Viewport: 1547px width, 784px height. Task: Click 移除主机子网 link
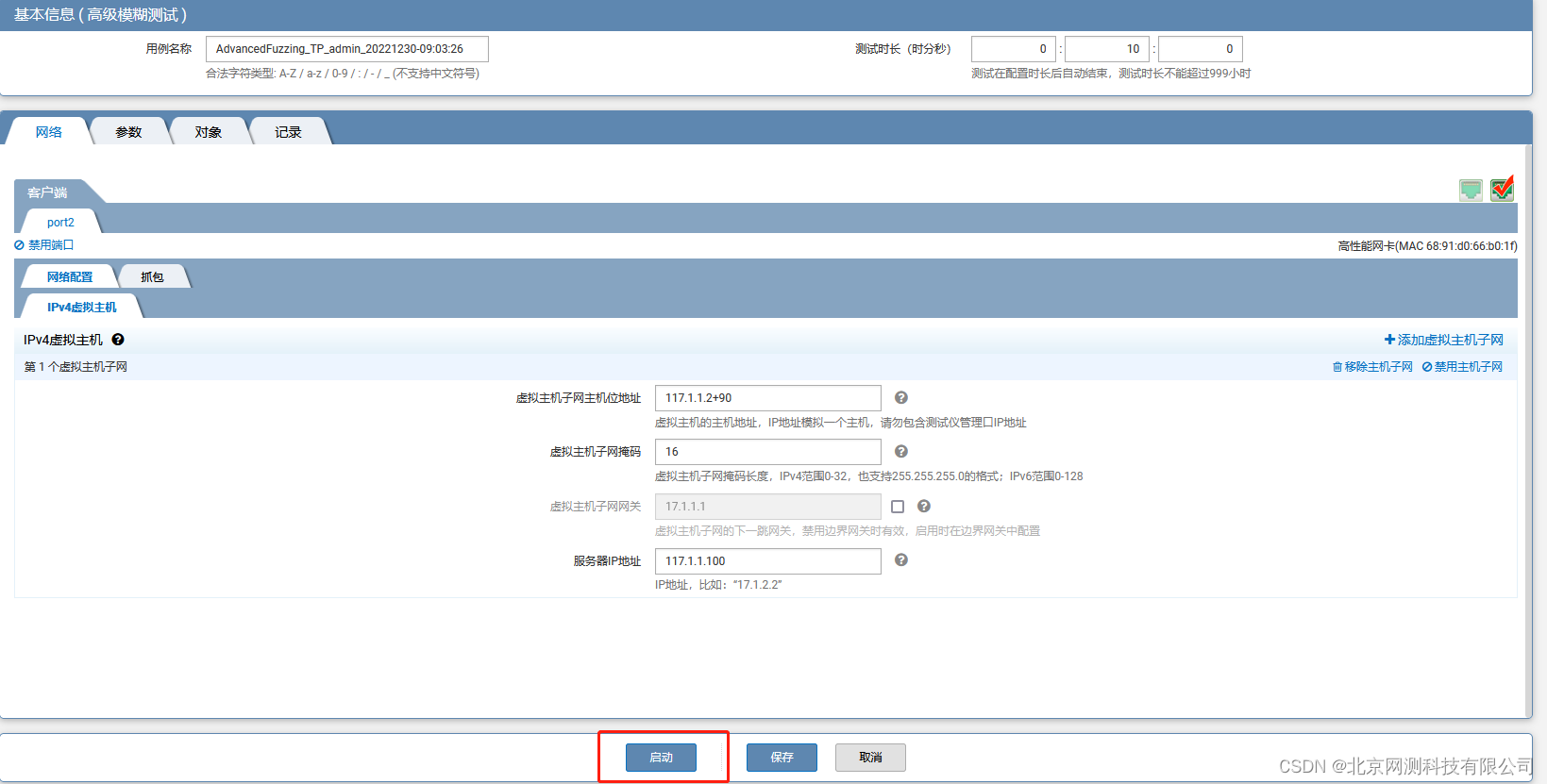1372,367
